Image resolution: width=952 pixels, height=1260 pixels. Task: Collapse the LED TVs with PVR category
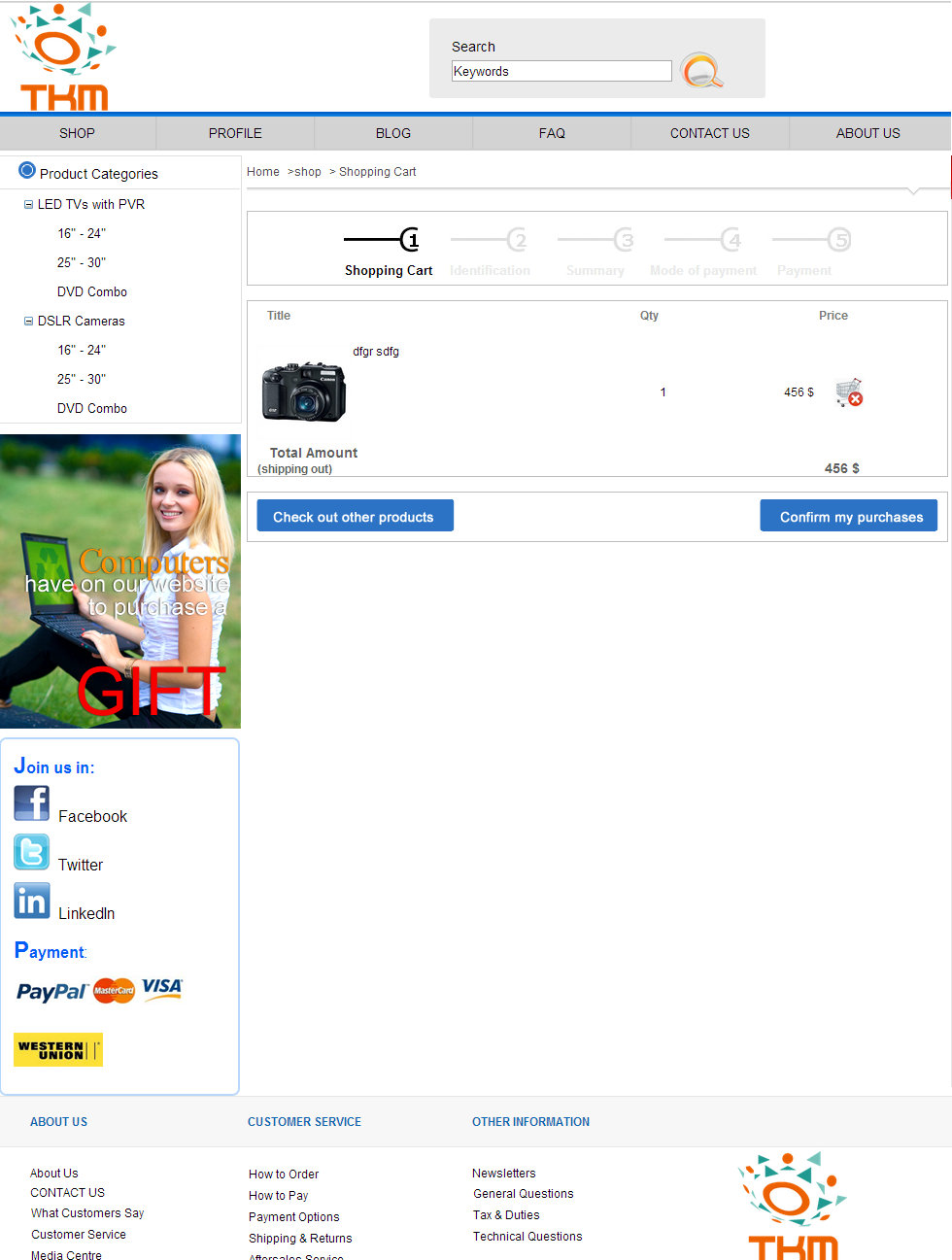(28, 205)
